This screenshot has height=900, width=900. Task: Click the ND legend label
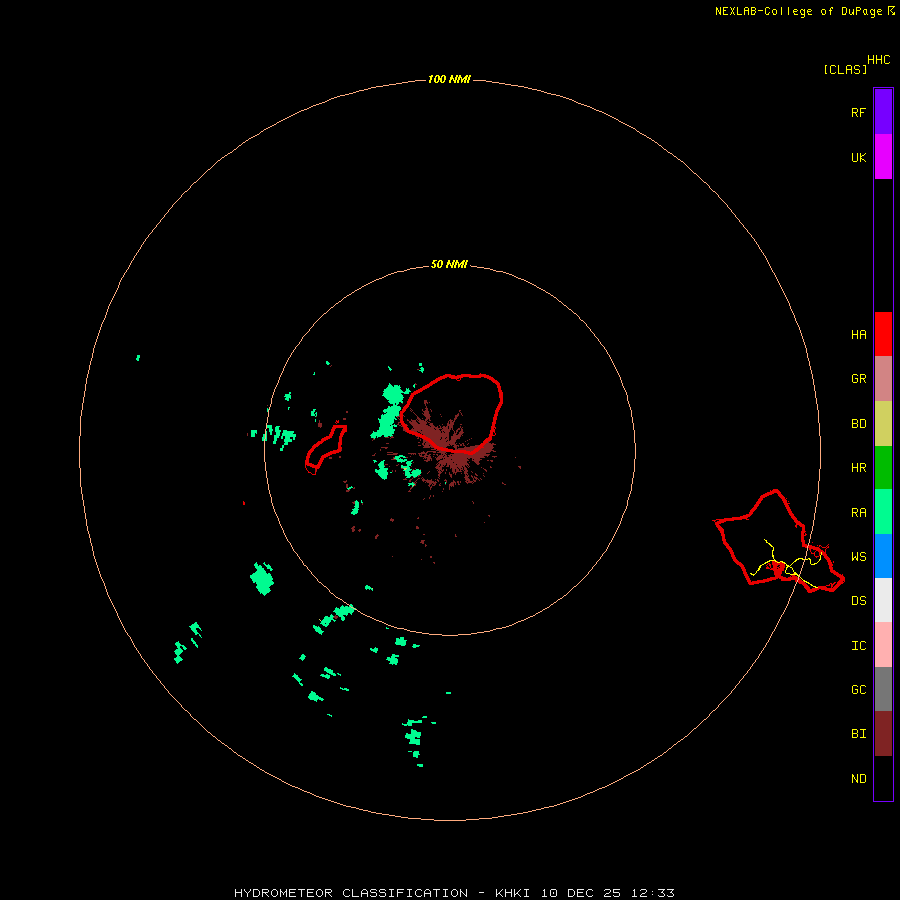(859, 779)
